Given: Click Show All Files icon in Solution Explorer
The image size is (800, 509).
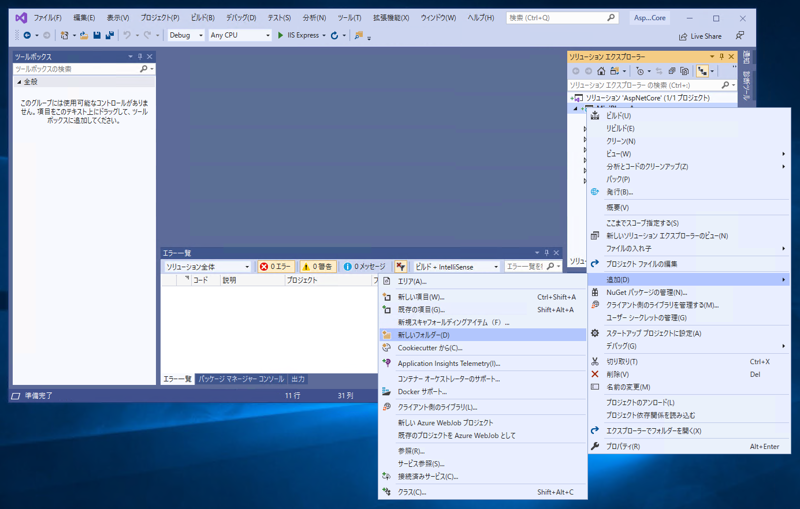Looking at the screenshot, I should coord(685,71).
